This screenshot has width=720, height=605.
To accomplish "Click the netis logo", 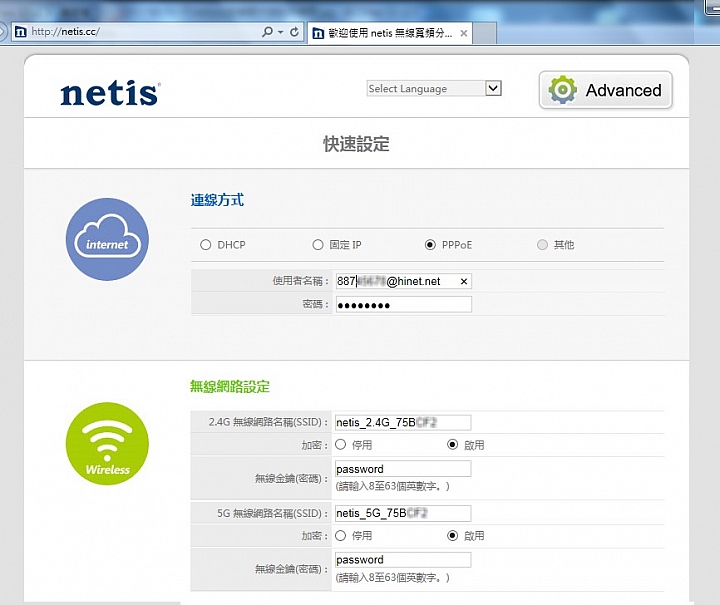I will pos(110,93).
